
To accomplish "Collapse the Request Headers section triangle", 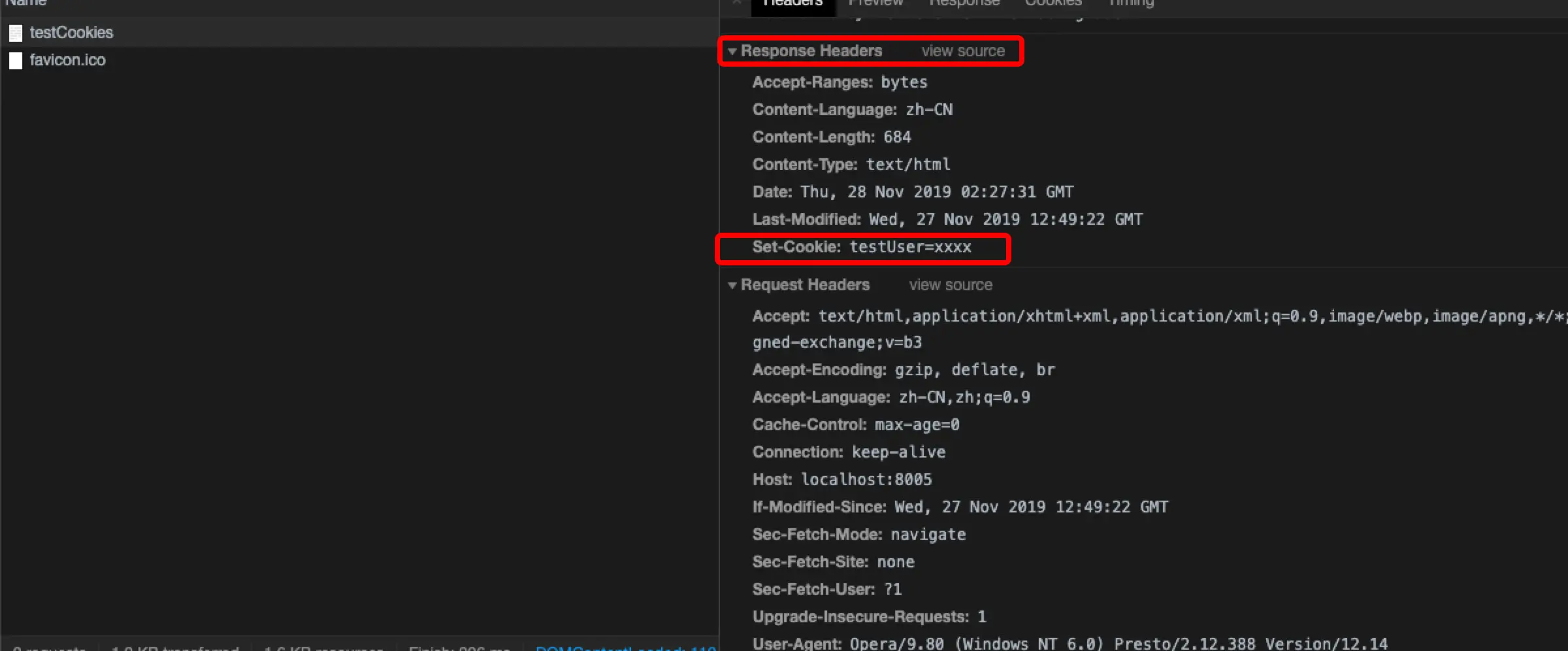I will click(x=732, y=285).
